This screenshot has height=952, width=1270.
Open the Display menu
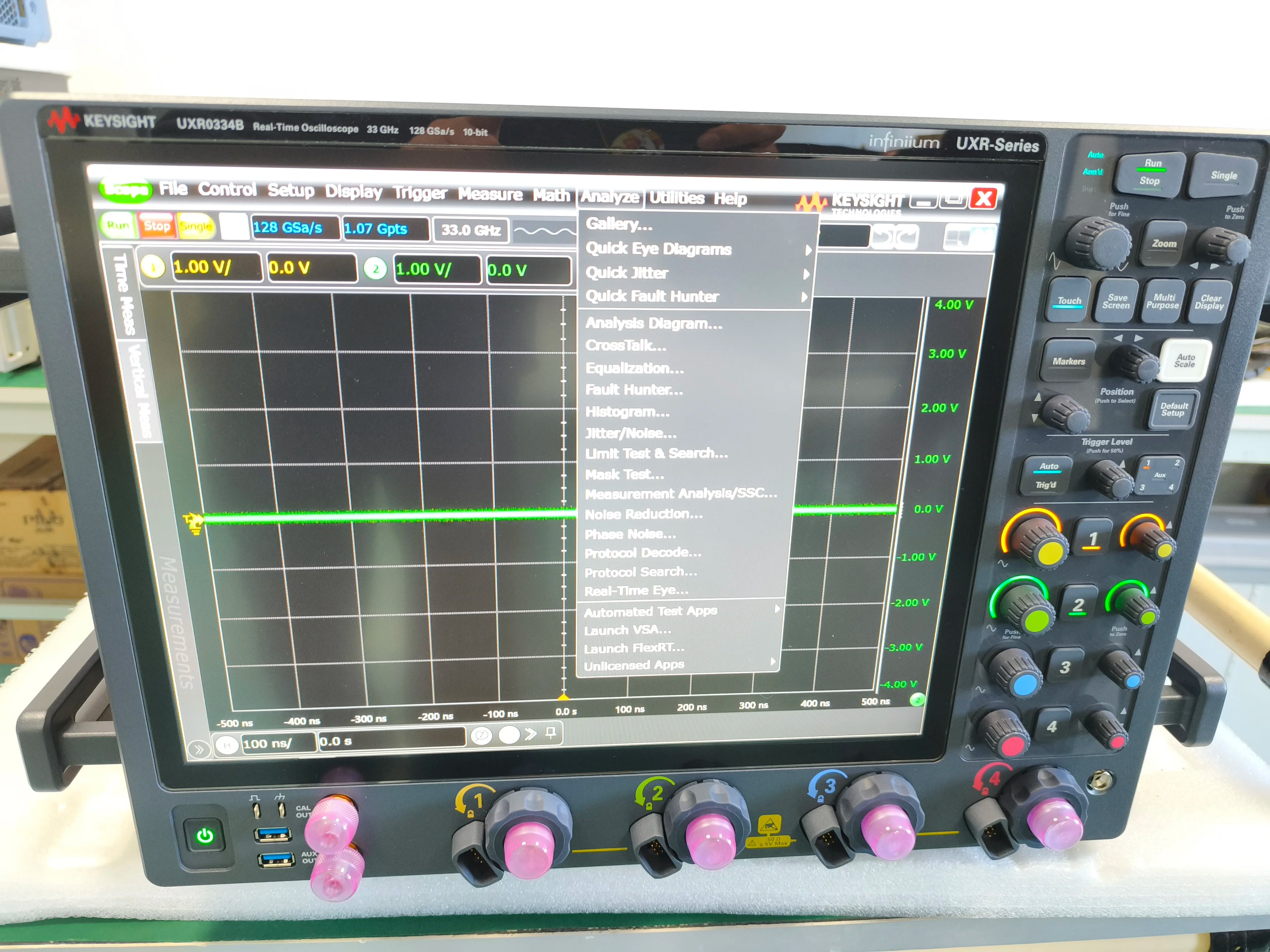click(x=353, y=192)
